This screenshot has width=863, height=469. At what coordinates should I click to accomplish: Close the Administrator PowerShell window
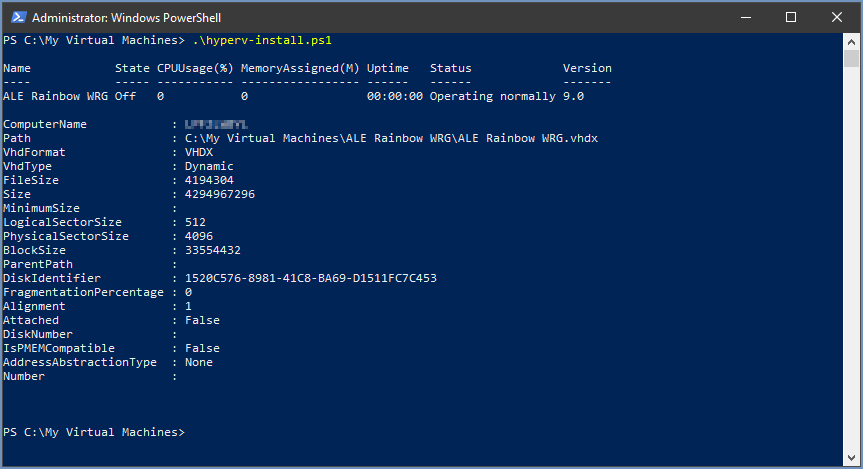(837, 18)
